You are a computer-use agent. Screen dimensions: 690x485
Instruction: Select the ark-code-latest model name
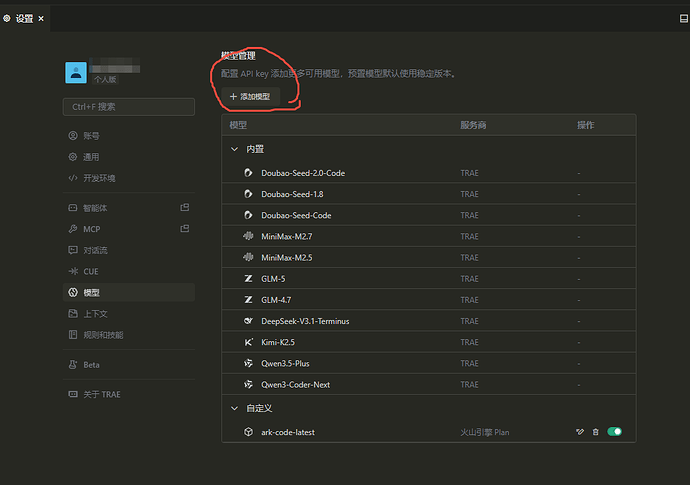coord(288,432)
